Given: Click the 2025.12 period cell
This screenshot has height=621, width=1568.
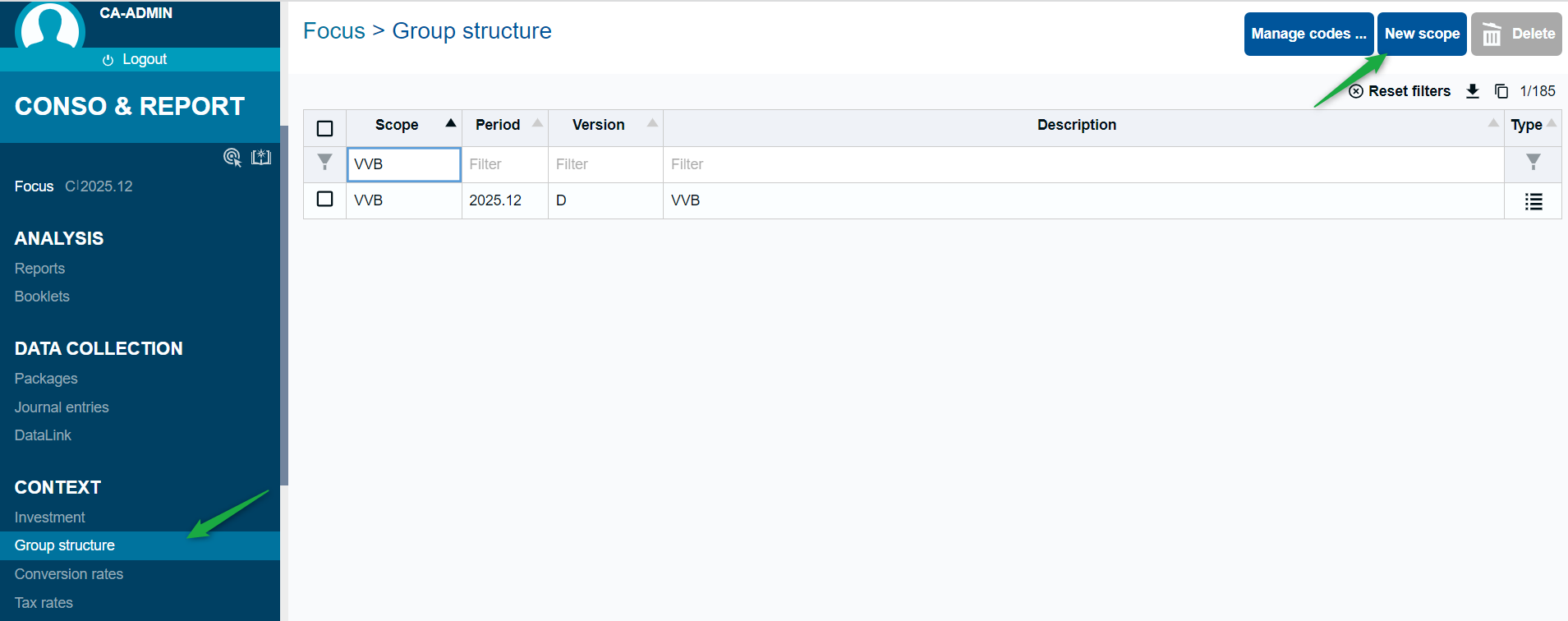Looking at the screenshot, I should tap(504, 200).
